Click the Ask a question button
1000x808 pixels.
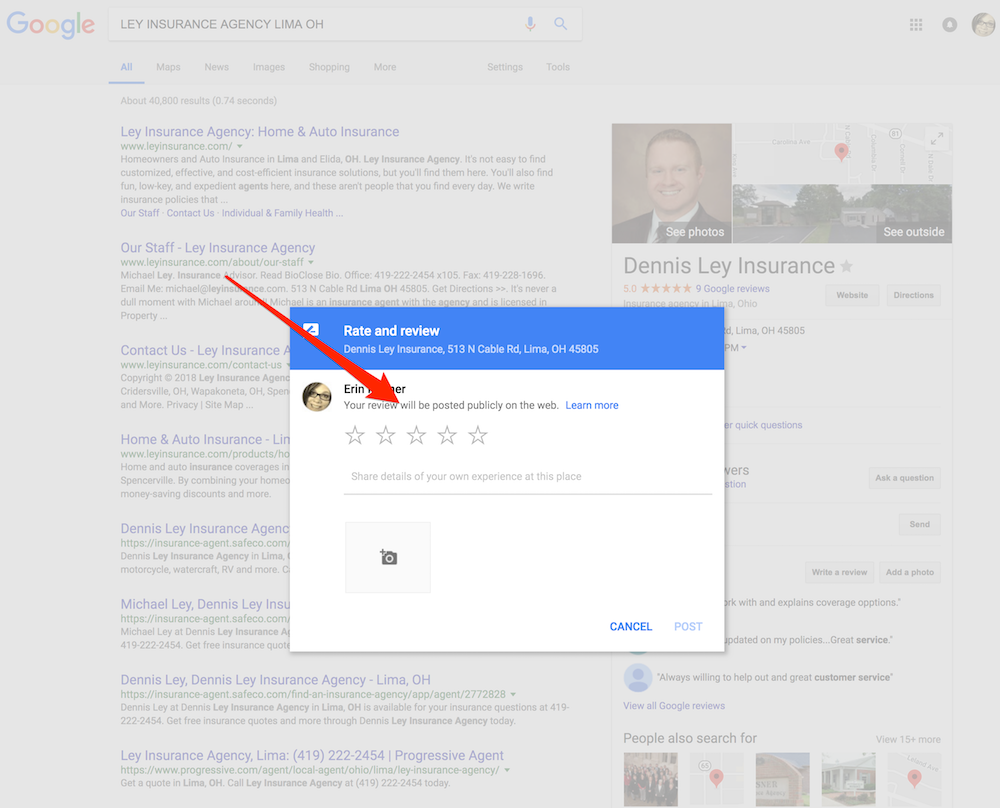coord(904,478)
